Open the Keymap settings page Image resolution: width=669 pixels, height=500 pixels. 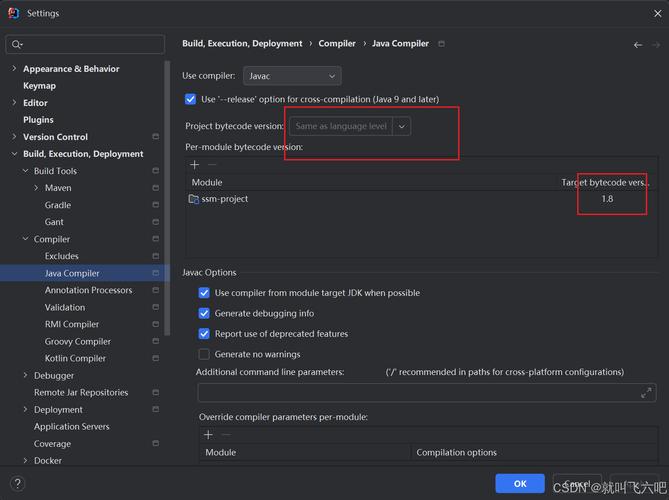[39, 86]
